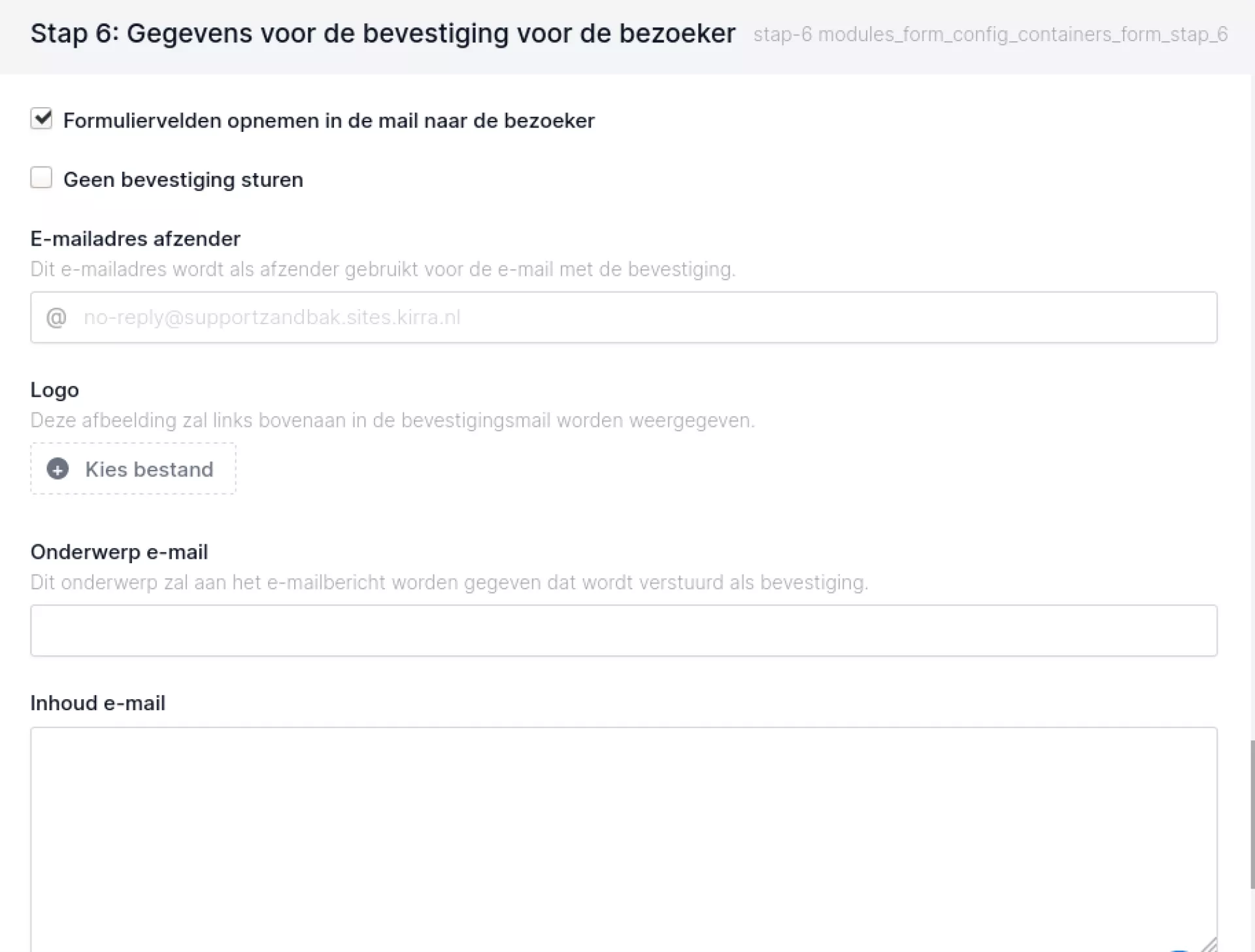Click the 'Onderwerp e-mail' field label
This screenshot has height=952, width=1255.
(119, 552)
